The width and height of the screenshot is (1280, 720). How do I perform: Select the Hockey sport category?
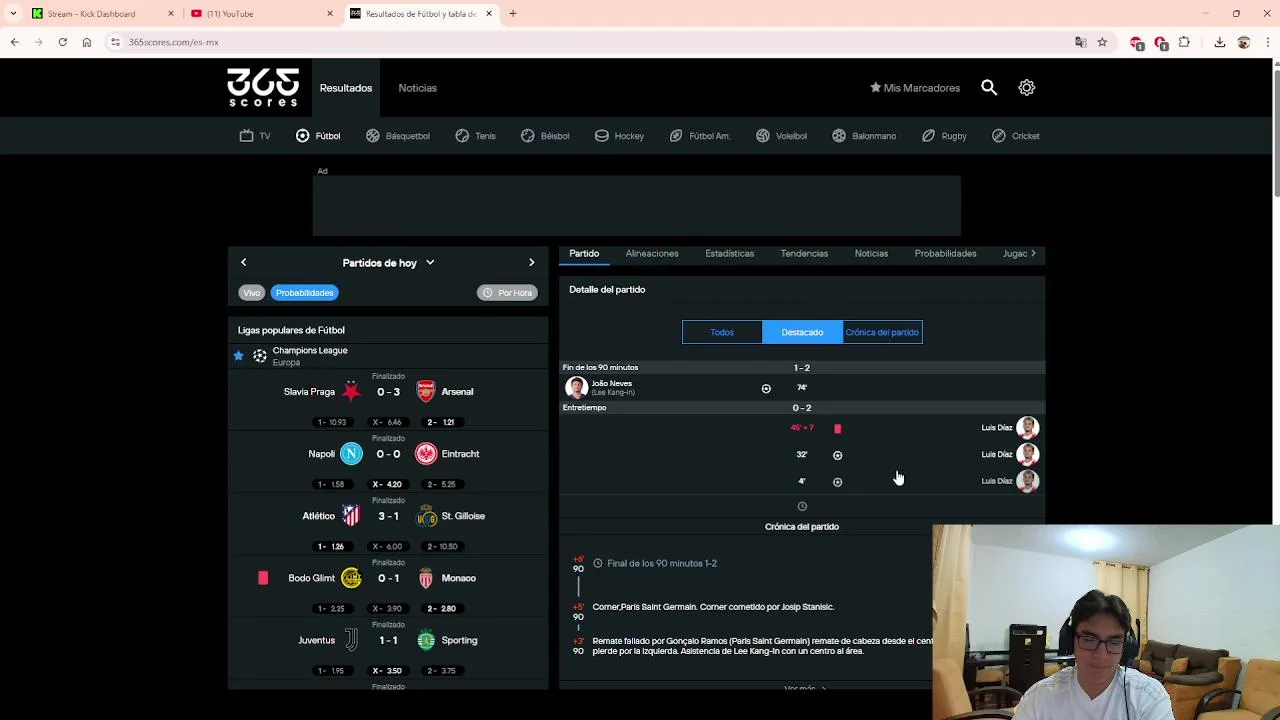620,136
